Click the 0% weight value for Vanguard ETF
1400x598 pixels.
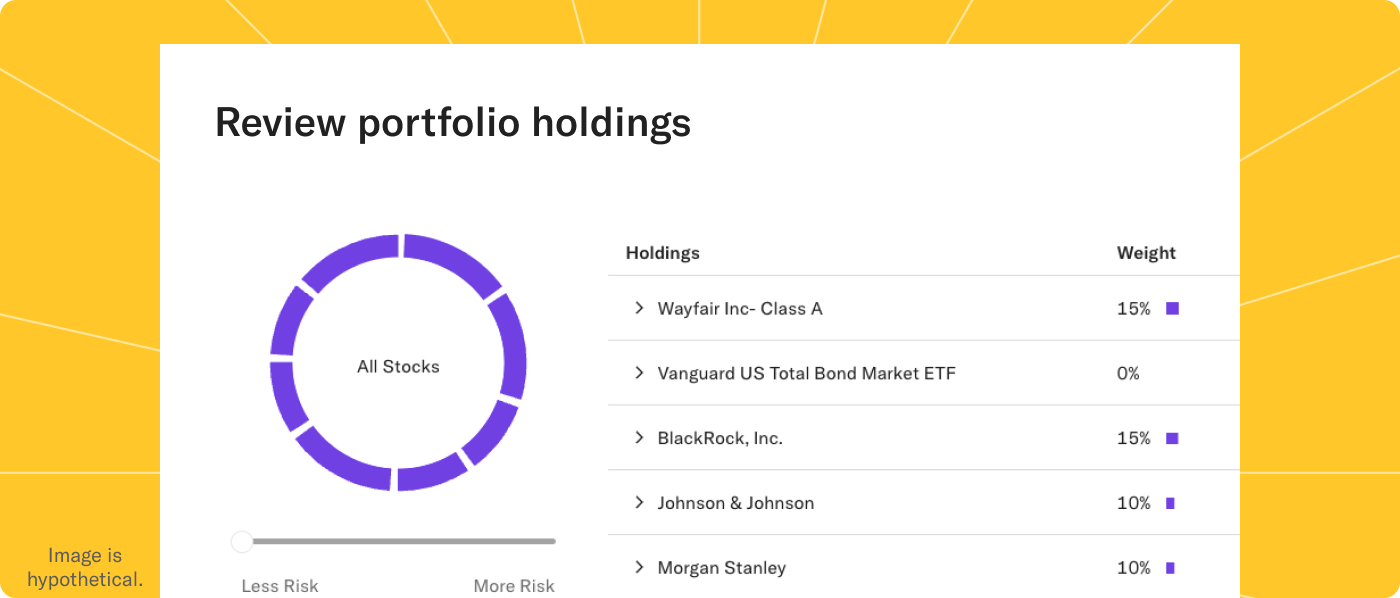(1128, 373)
